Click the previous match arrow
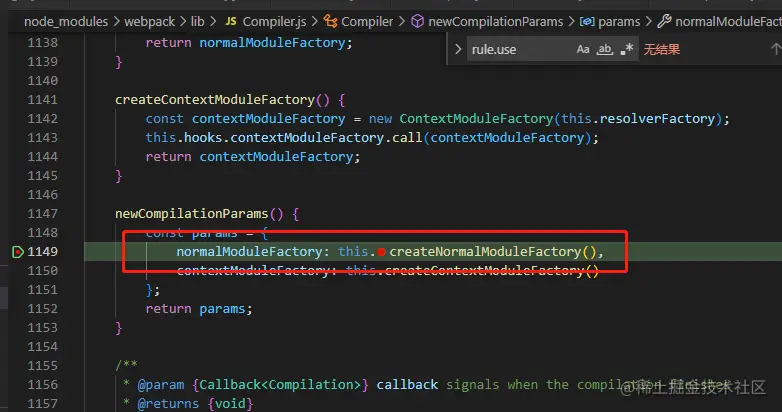 click(776, 49)
